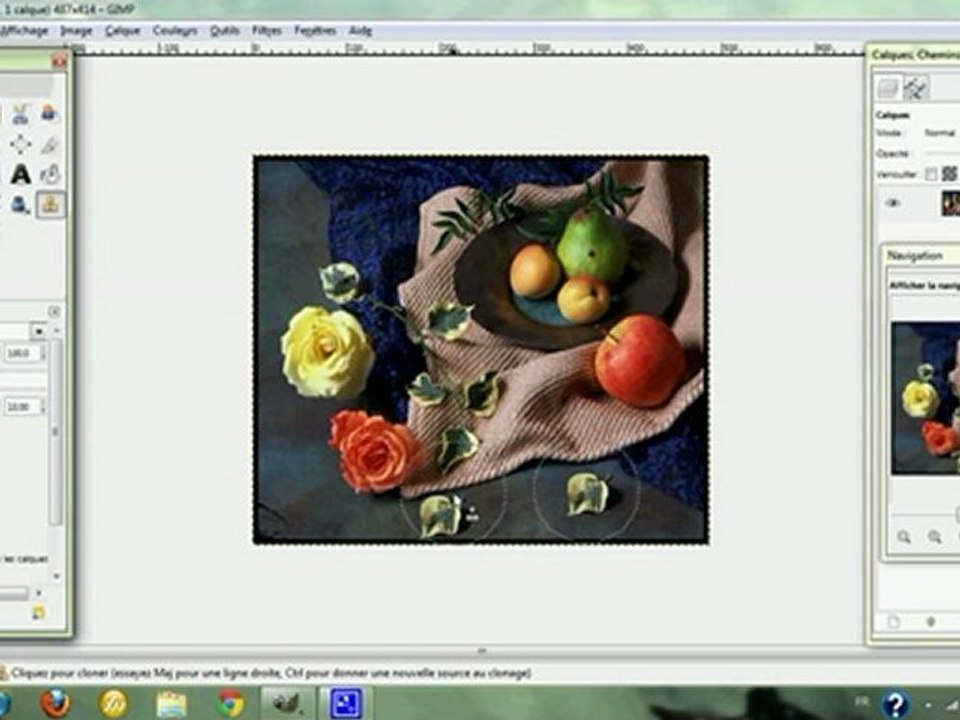Open the tool options dropdown arrow
960x720 pixels.
coord(39,331)
